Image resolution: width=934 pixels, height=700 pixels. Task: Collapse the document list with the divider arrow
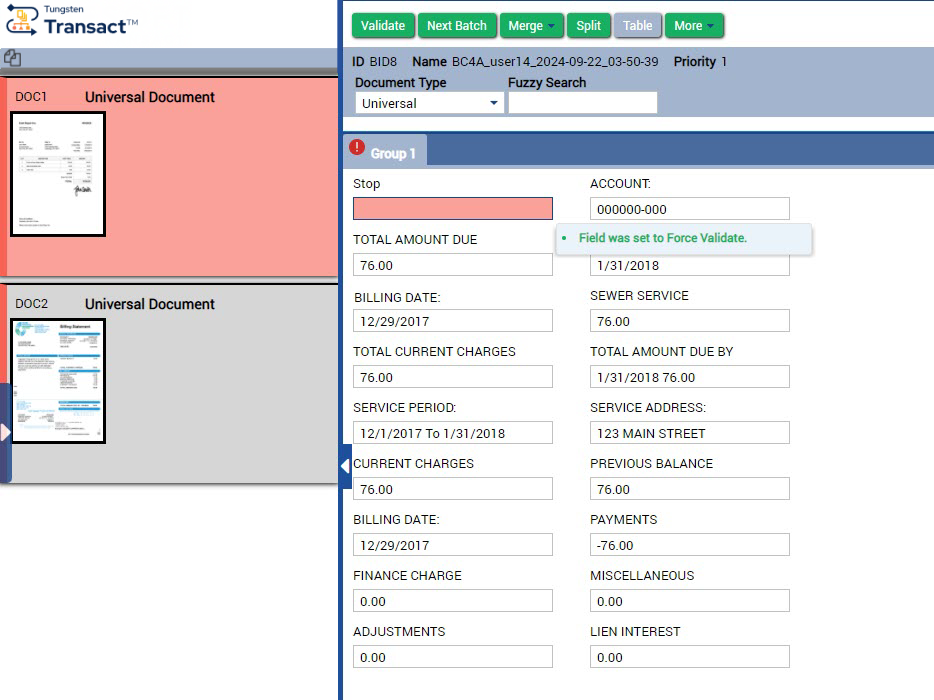(x=345, y=466)
